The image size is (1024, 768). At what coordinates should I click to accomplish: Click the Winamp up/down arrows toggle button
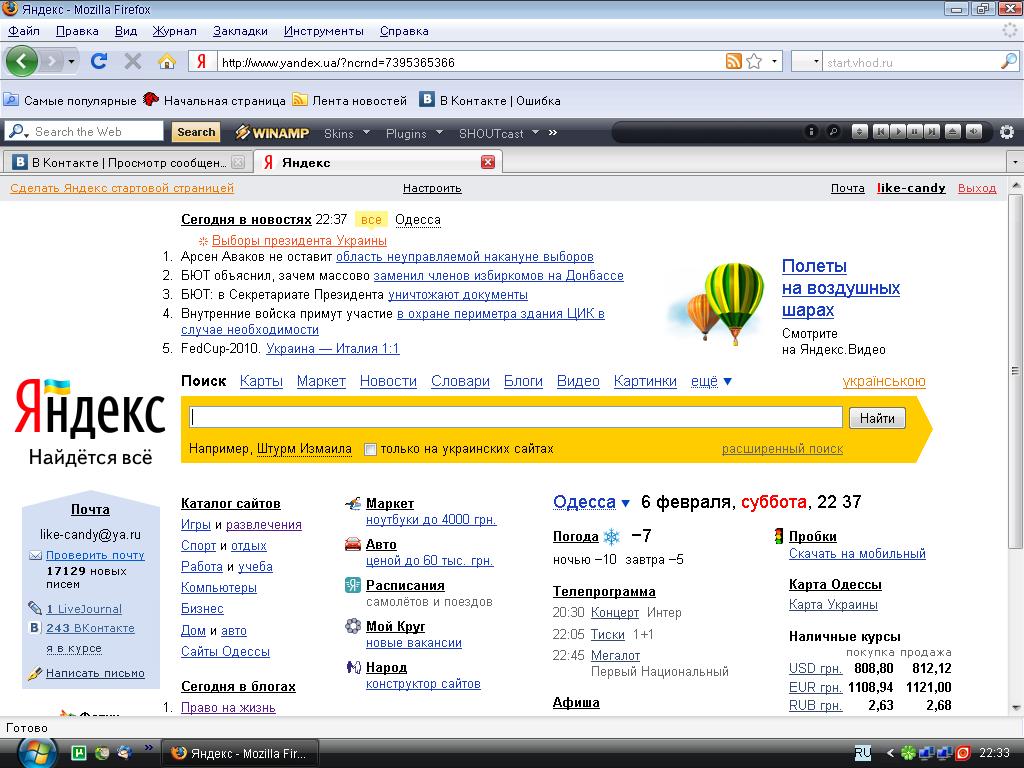[x=859, y=132]
